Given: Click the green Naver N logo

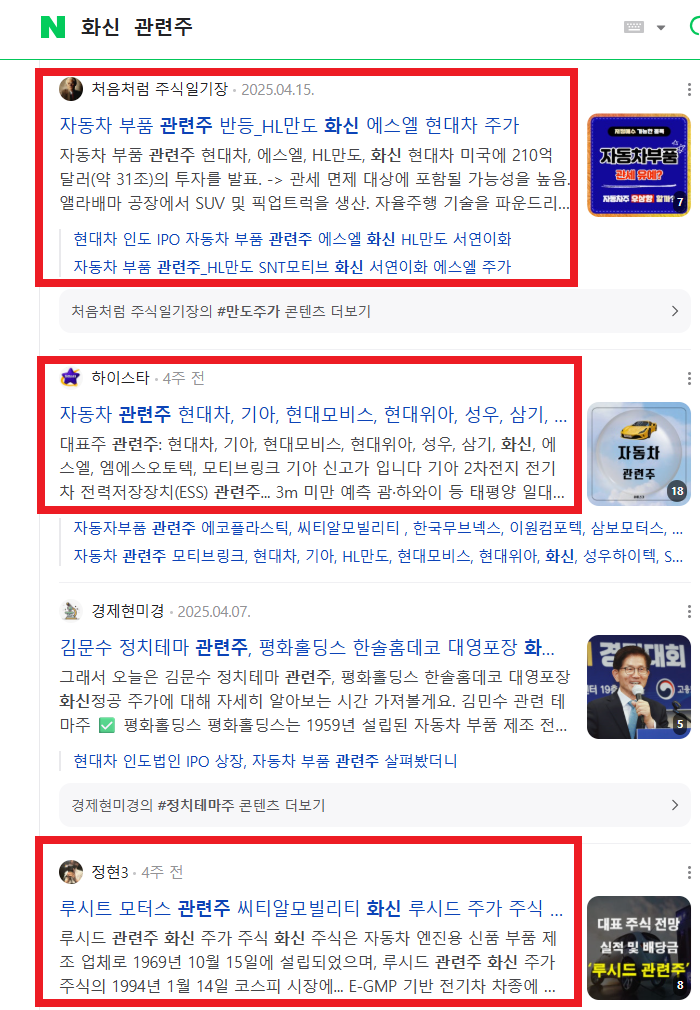Looking at the screenshot, I should coord(53,27).
